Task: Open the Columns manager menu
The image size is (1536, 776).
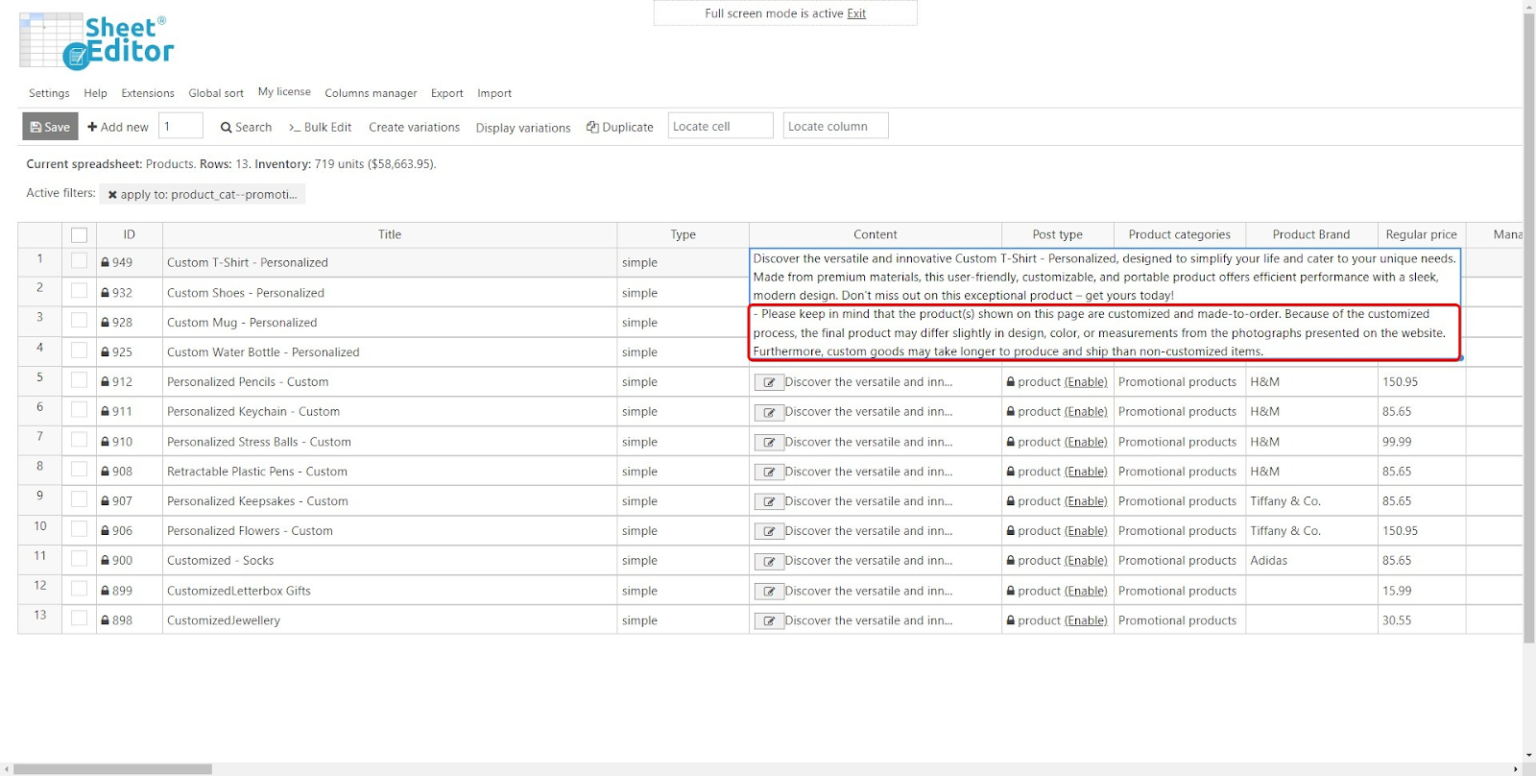Action: pyautogui.click(x=371, y=92)
